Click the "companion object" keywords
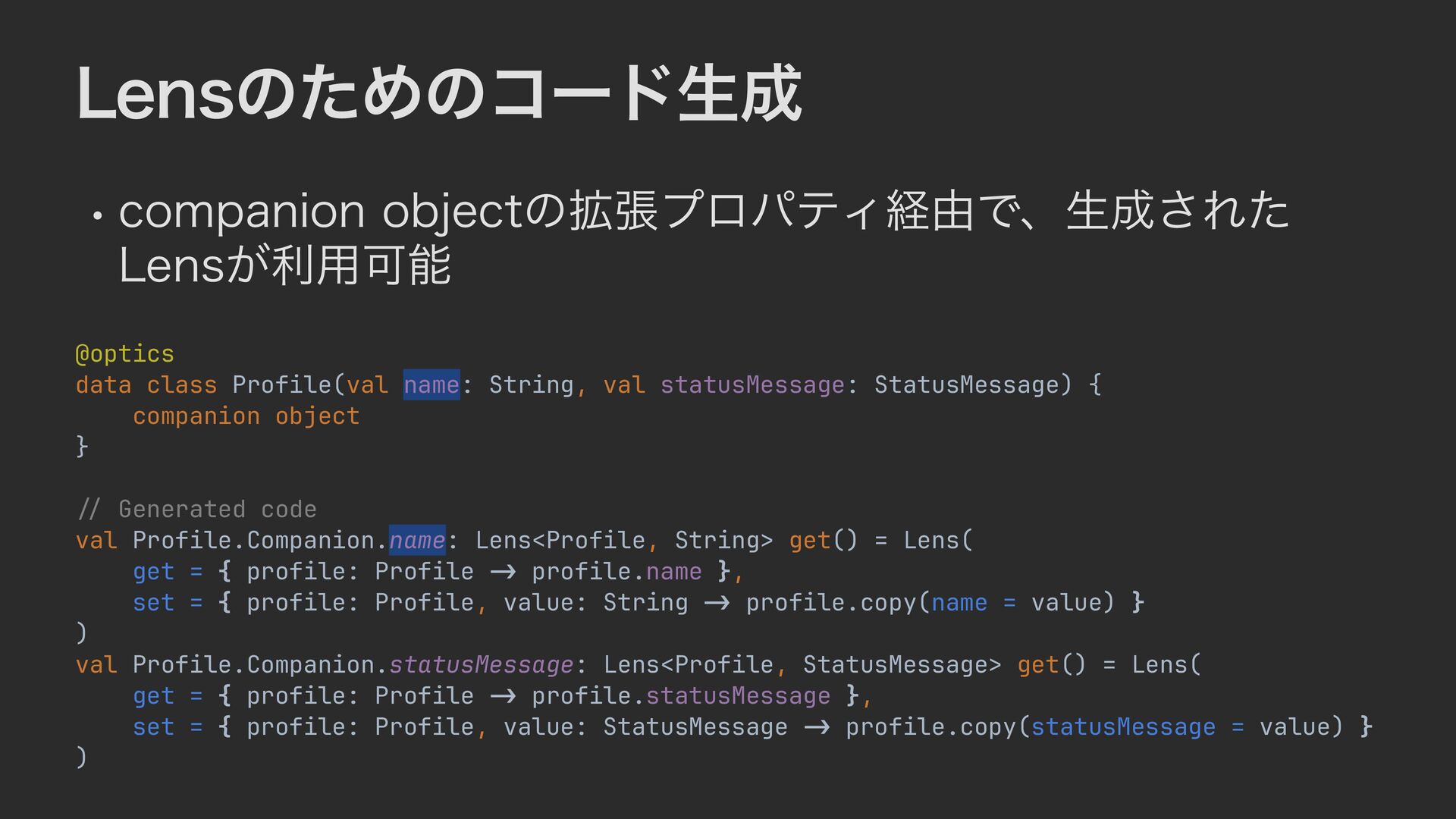 (x=246, y=416)
